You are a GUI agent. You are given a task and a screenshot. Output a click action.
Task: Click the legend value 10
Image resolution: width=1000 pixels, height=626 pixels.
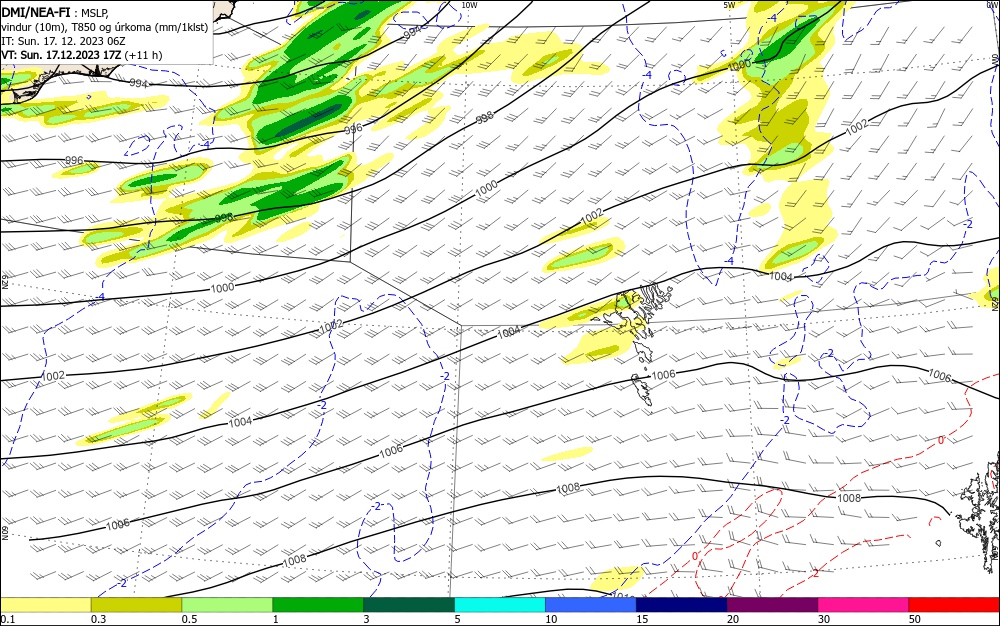pos(551,620)
